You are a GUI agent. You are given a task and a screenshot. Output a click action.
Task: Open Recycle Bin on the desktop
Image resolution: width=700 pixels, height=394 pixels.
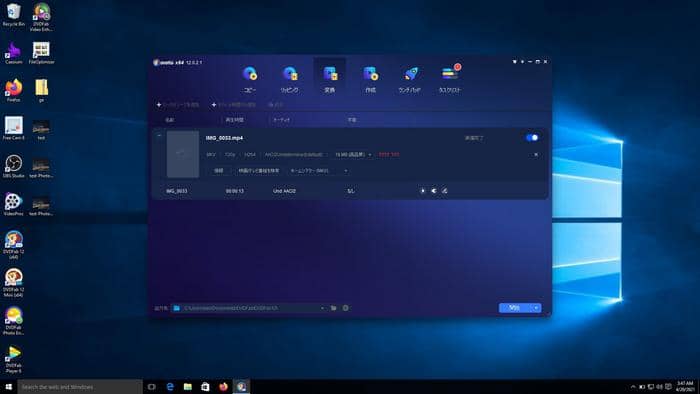pyautogui.click(x=13, y=15)
